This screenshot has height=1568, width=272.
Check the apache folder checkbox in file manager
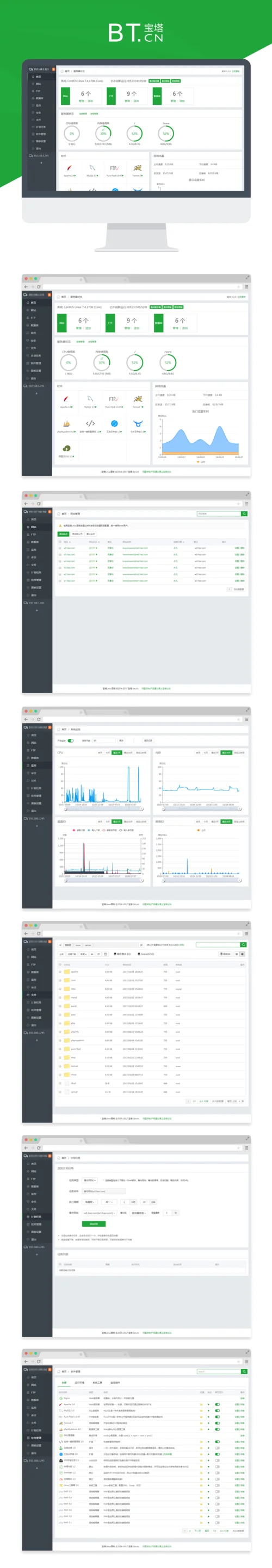coord(60,971)
